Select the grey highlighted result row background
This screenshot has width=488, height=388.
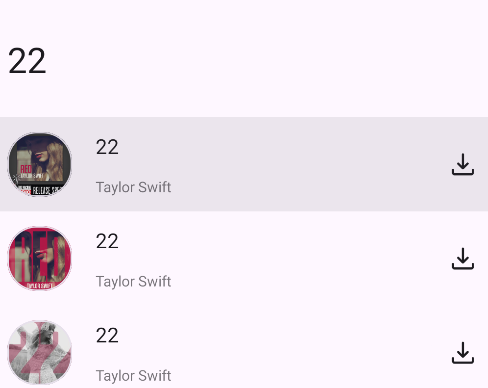click(x=244, y=164)
